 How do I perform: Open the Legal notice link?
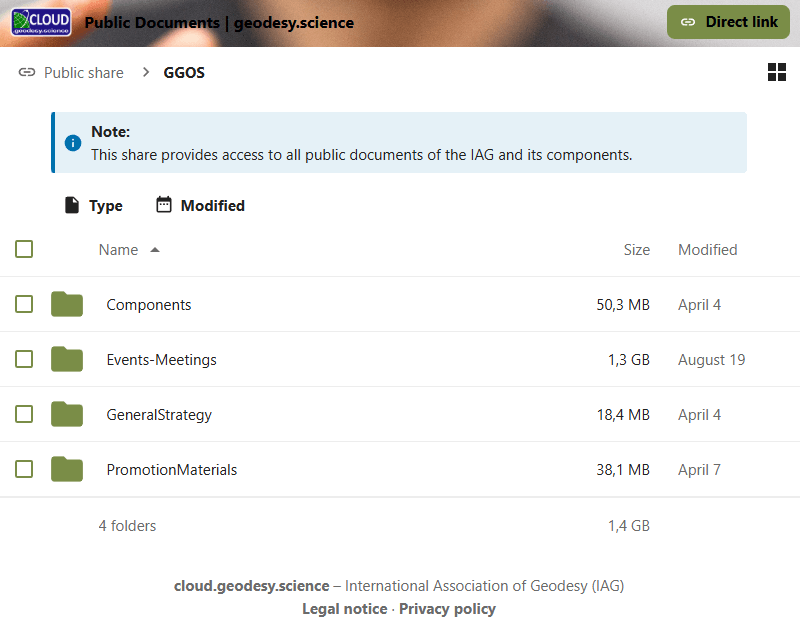(x=344, y=608)
